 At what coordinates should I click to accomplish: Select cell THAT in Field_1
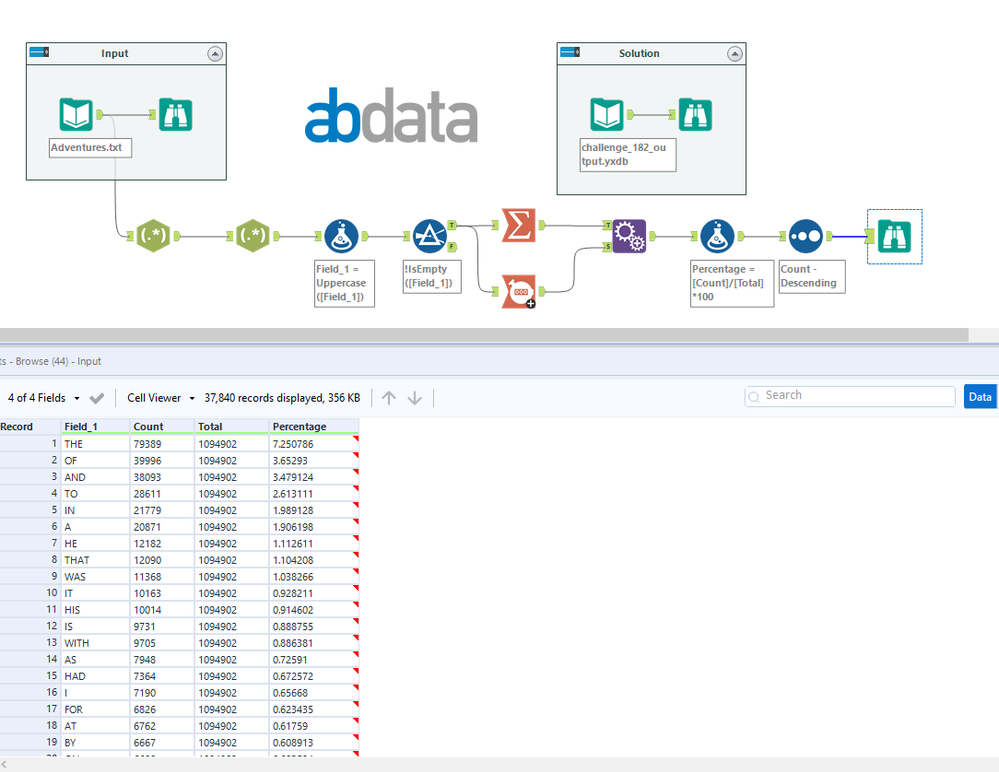[x=96, y=560]
